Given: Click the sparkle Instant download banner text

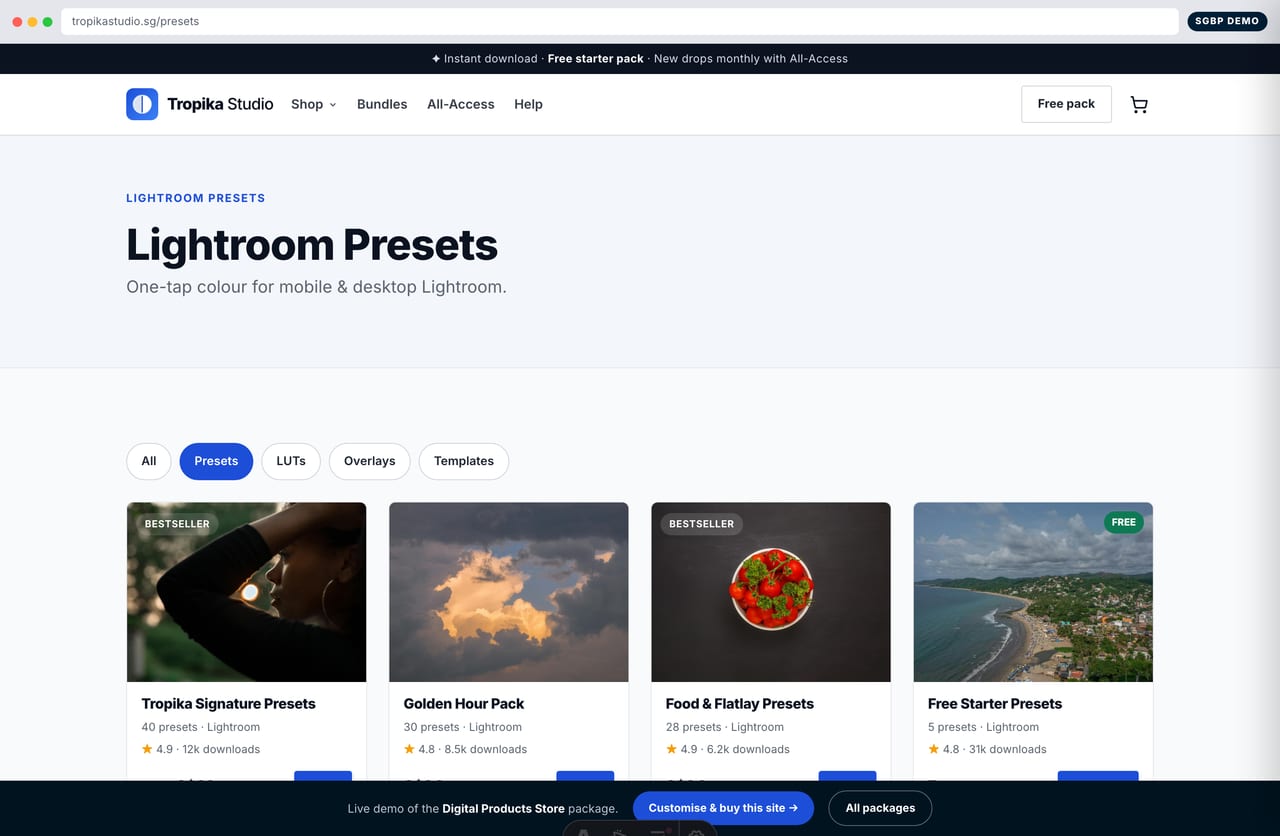Looking at the screenshot, I should [485, 59].
